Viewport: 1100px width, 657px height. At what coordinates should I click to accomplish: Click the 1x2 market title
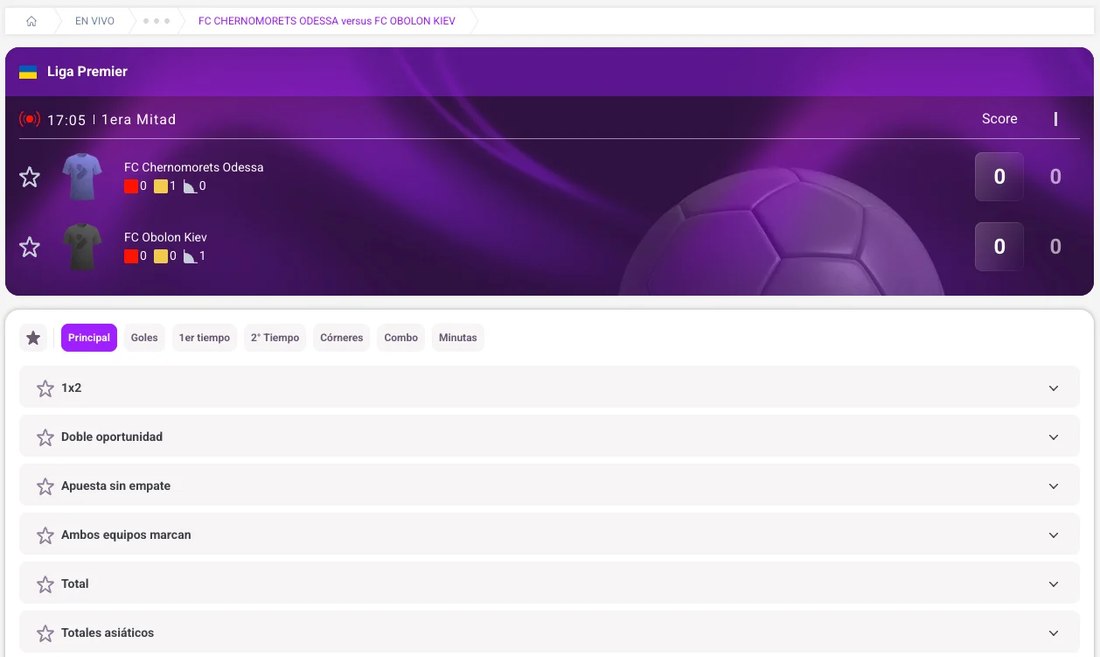tap(72, 388)
